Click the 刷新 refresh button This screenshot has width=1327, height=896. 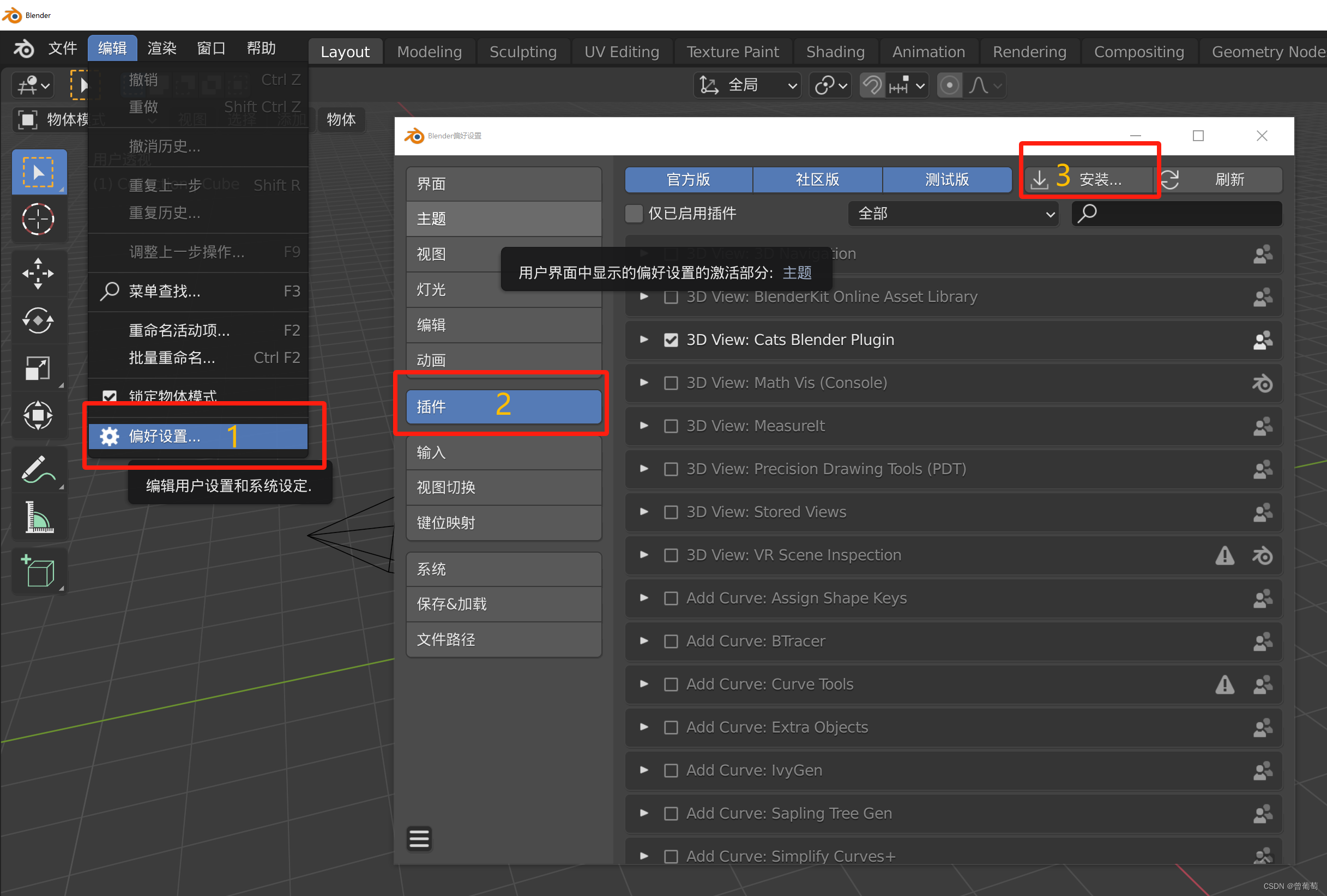pyautogui.click(x=1222, y=180)
